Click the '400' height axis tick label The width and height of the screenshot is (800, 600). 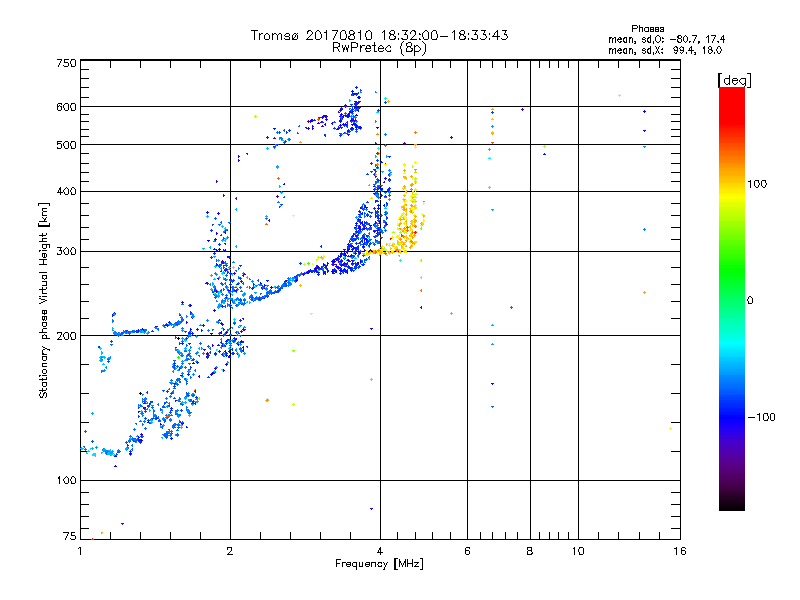tap(66, 192)
